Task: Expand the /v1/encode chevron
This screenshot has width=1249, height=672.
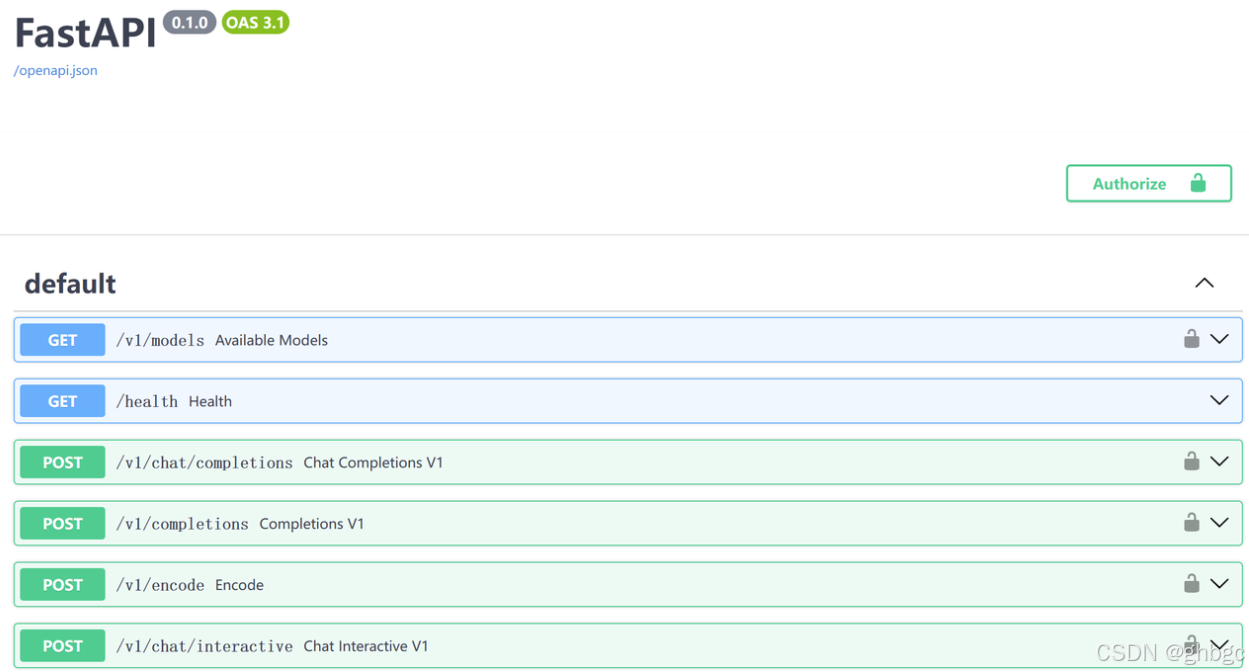Action: (x=1219, y=583)
